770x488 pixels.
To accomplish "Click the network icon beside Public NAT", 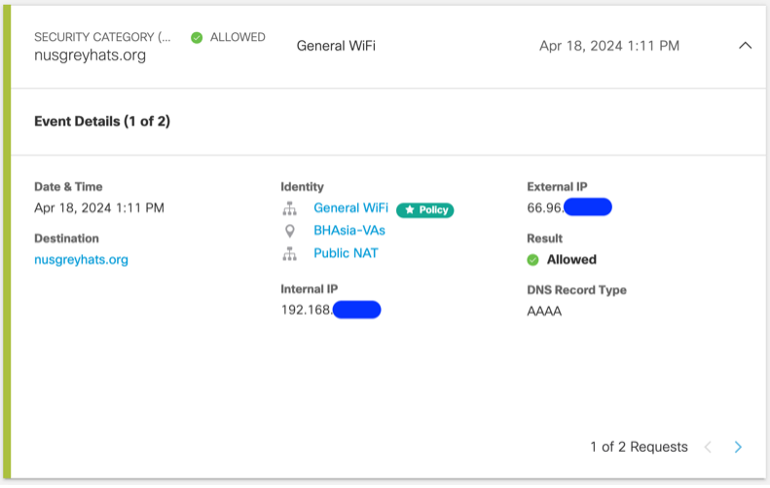I will tap(290, 254).
